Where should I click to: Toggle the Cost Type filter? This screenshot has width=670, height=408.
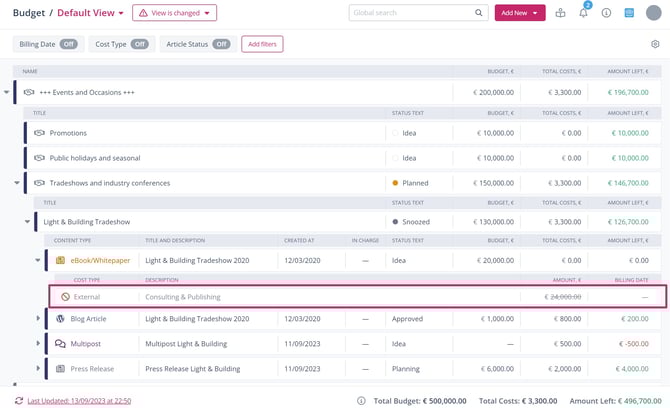tap(139, 44)
